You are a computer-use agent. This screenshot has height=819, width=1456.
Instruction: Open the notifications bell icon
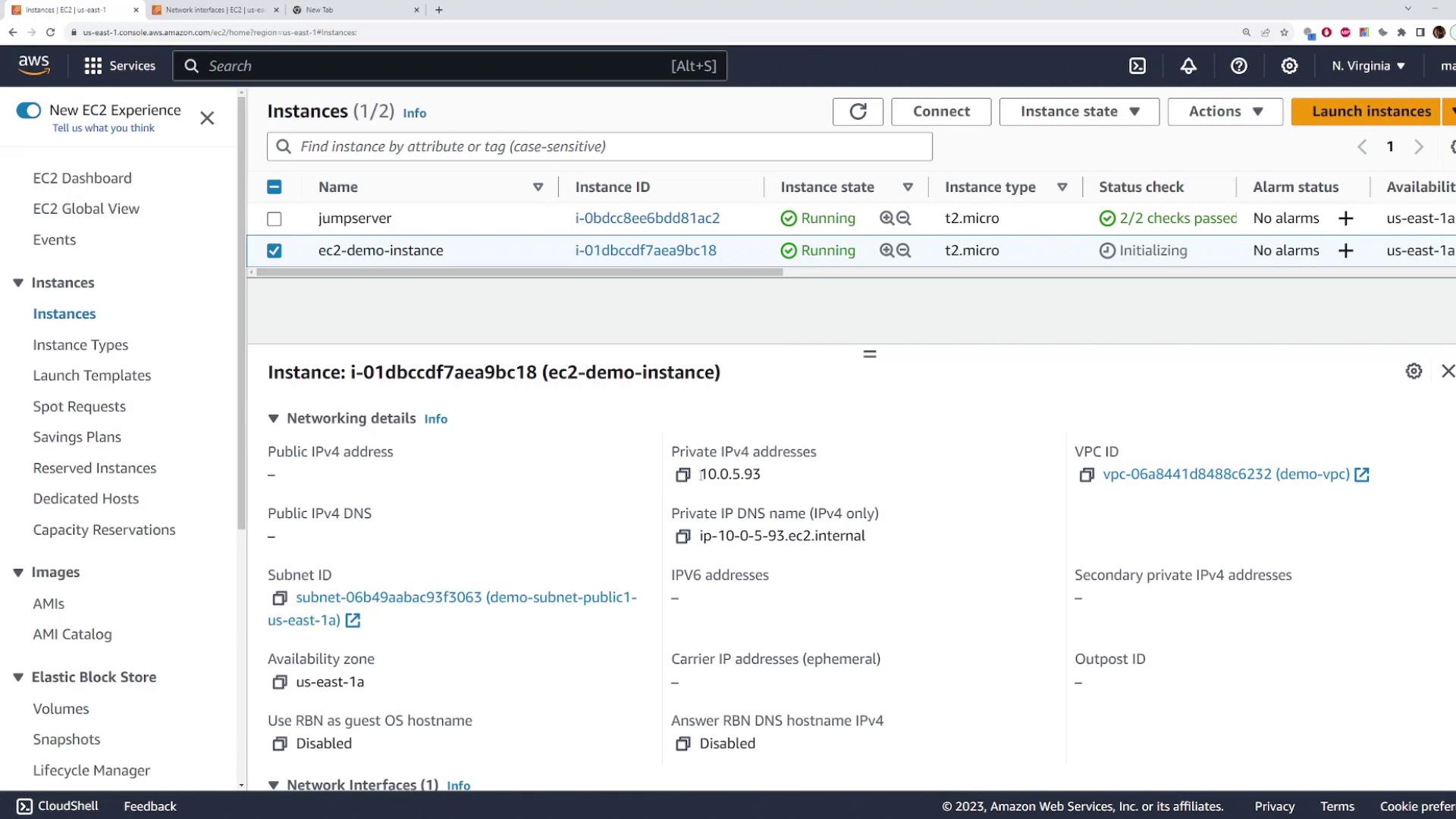[x=1188, y=66]
